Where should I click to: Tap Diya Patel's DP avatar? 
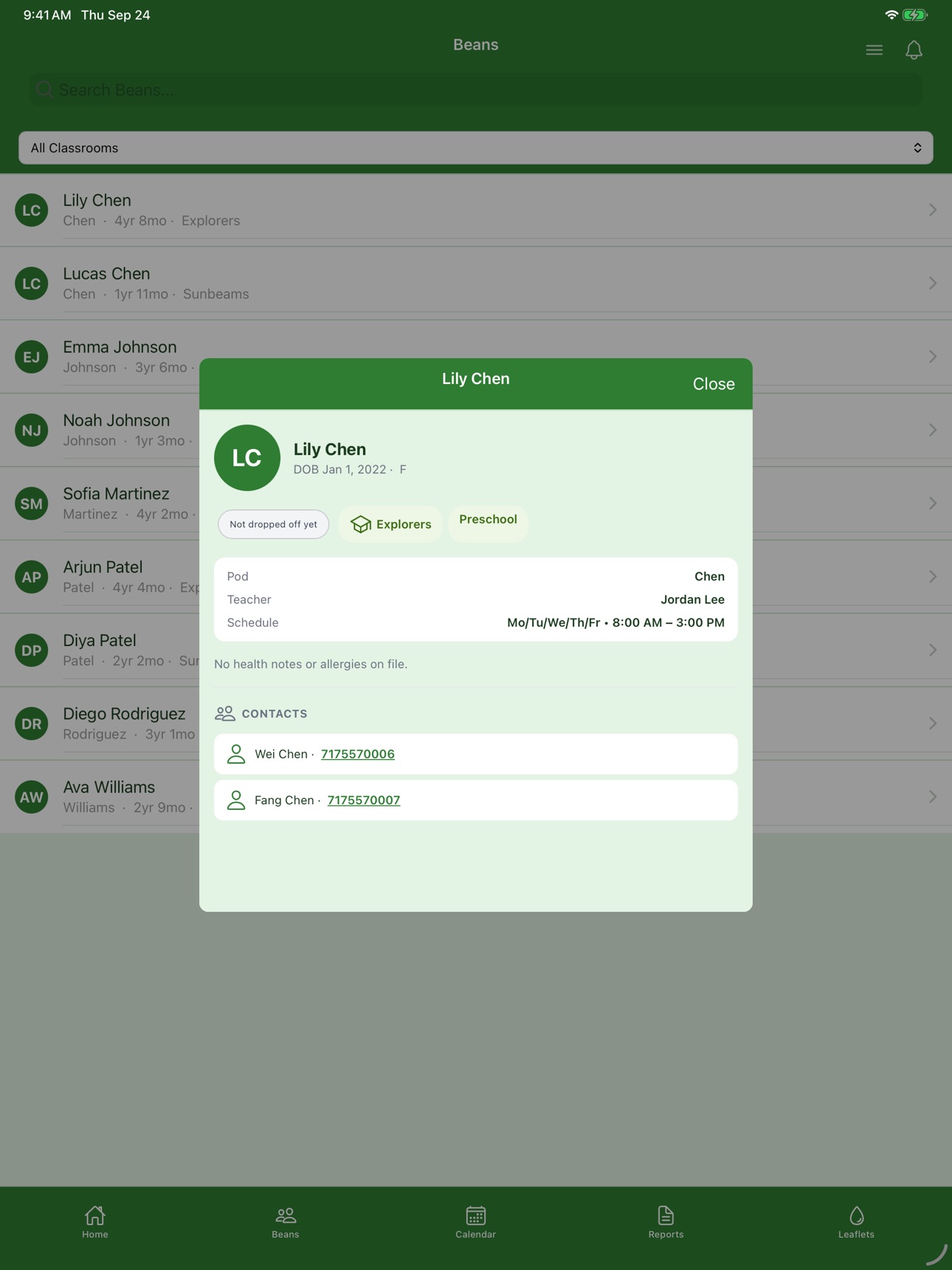tap(32, 650)
